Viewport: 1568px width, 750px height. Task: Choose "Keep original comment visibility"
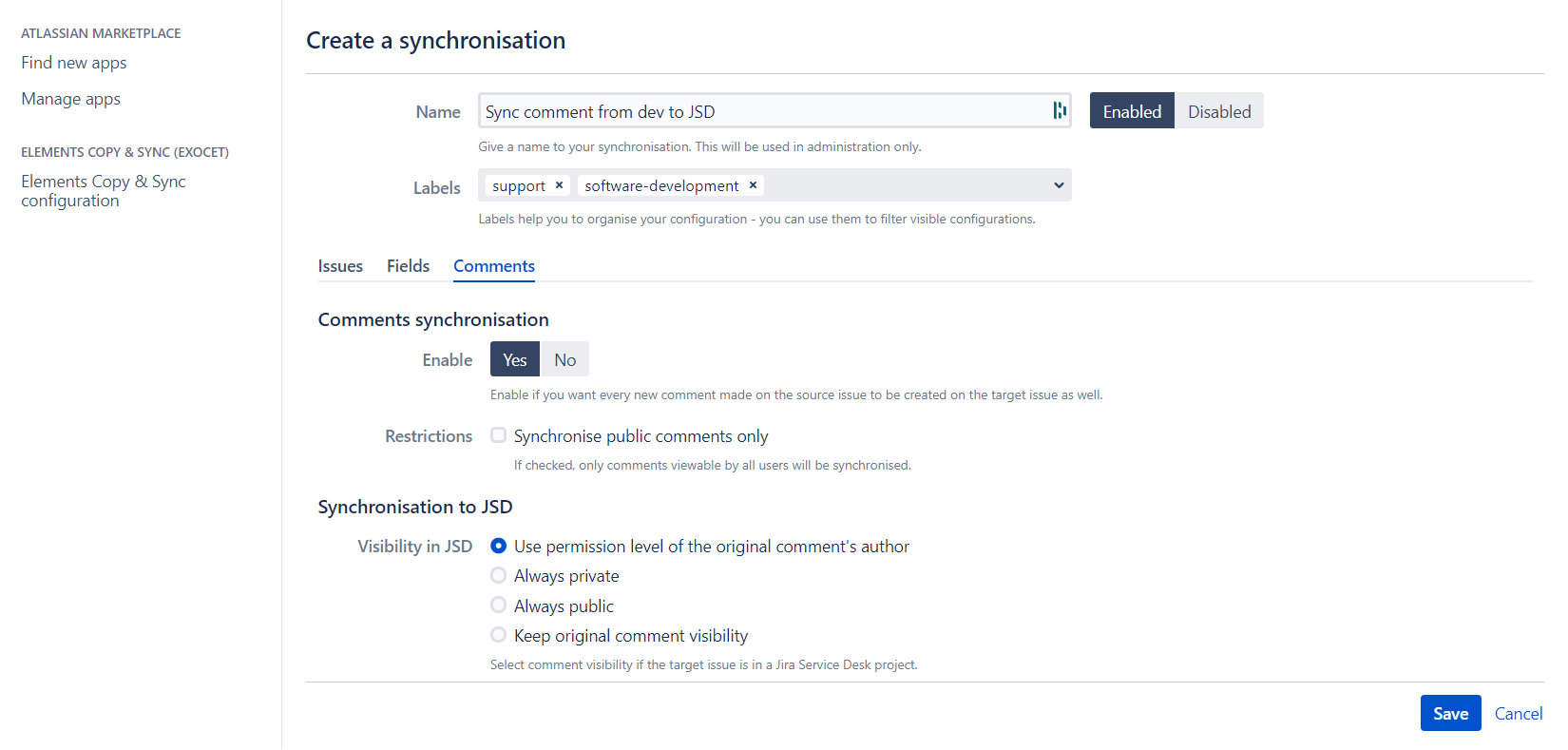tap(499, 635)
